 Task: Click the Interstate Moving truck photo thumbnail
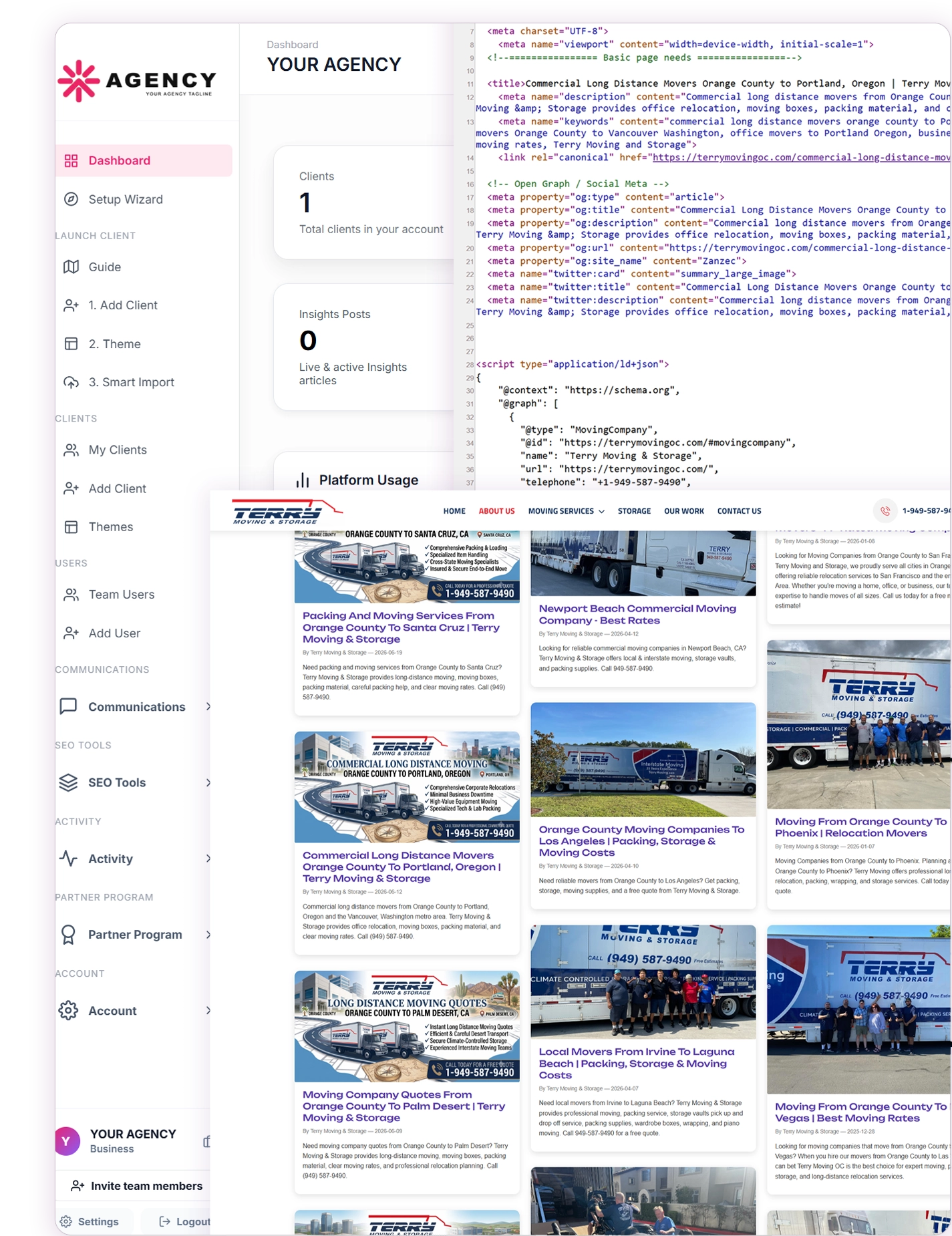[643, 760]
